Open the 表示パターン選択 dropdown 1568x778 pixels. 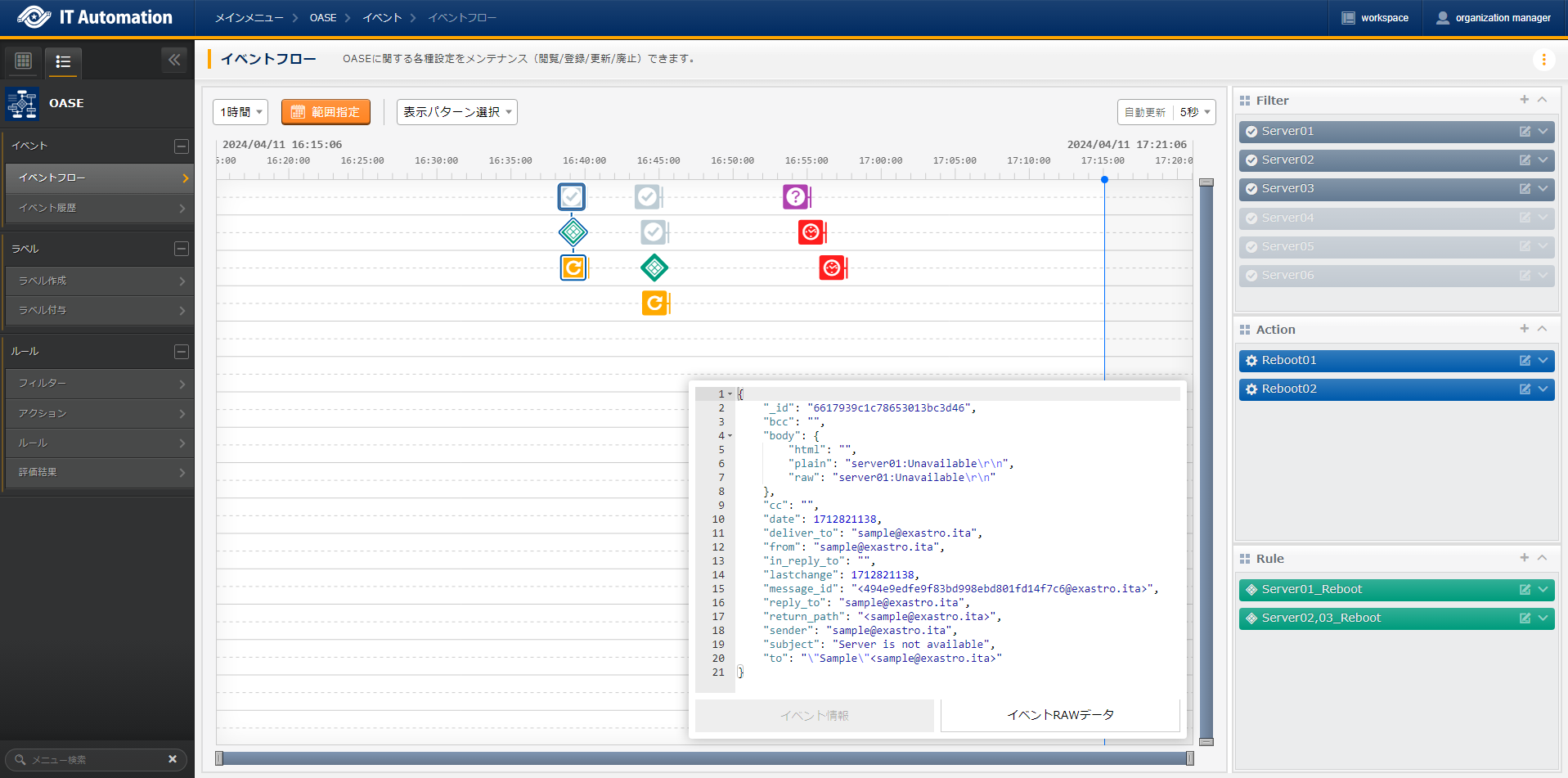pyautogui.click(x=456, y=112)
